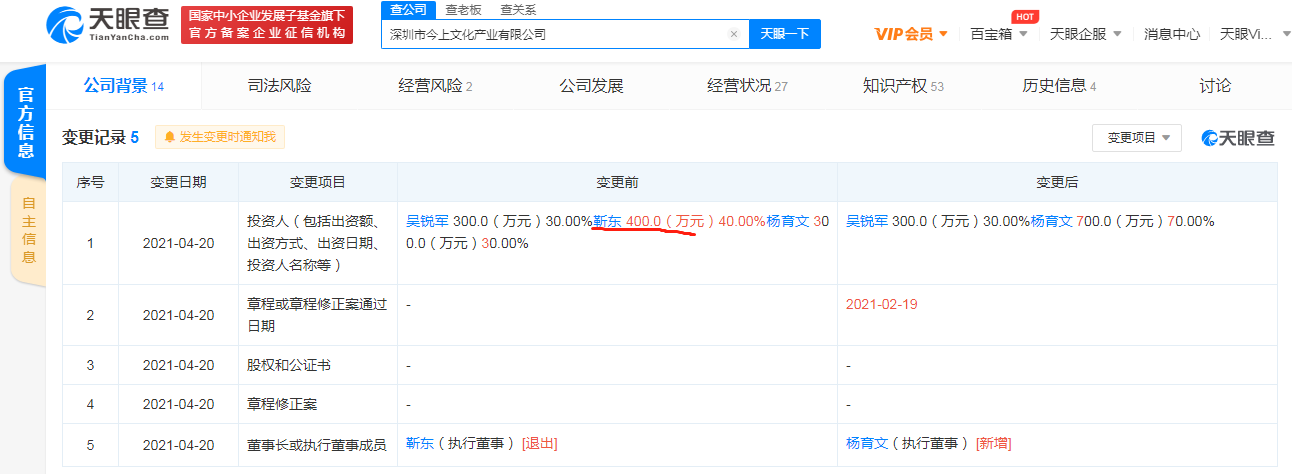Click the 变更前 column header

(x=617, y=182)
